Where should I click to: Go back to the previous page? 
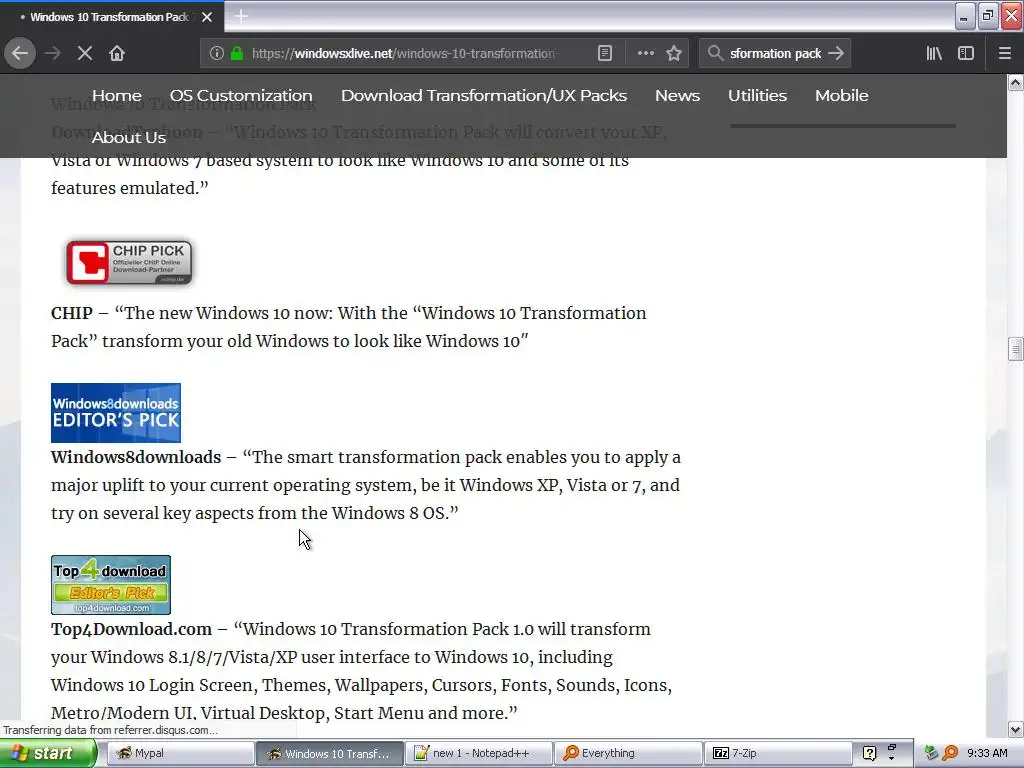[x=20, y=53]
